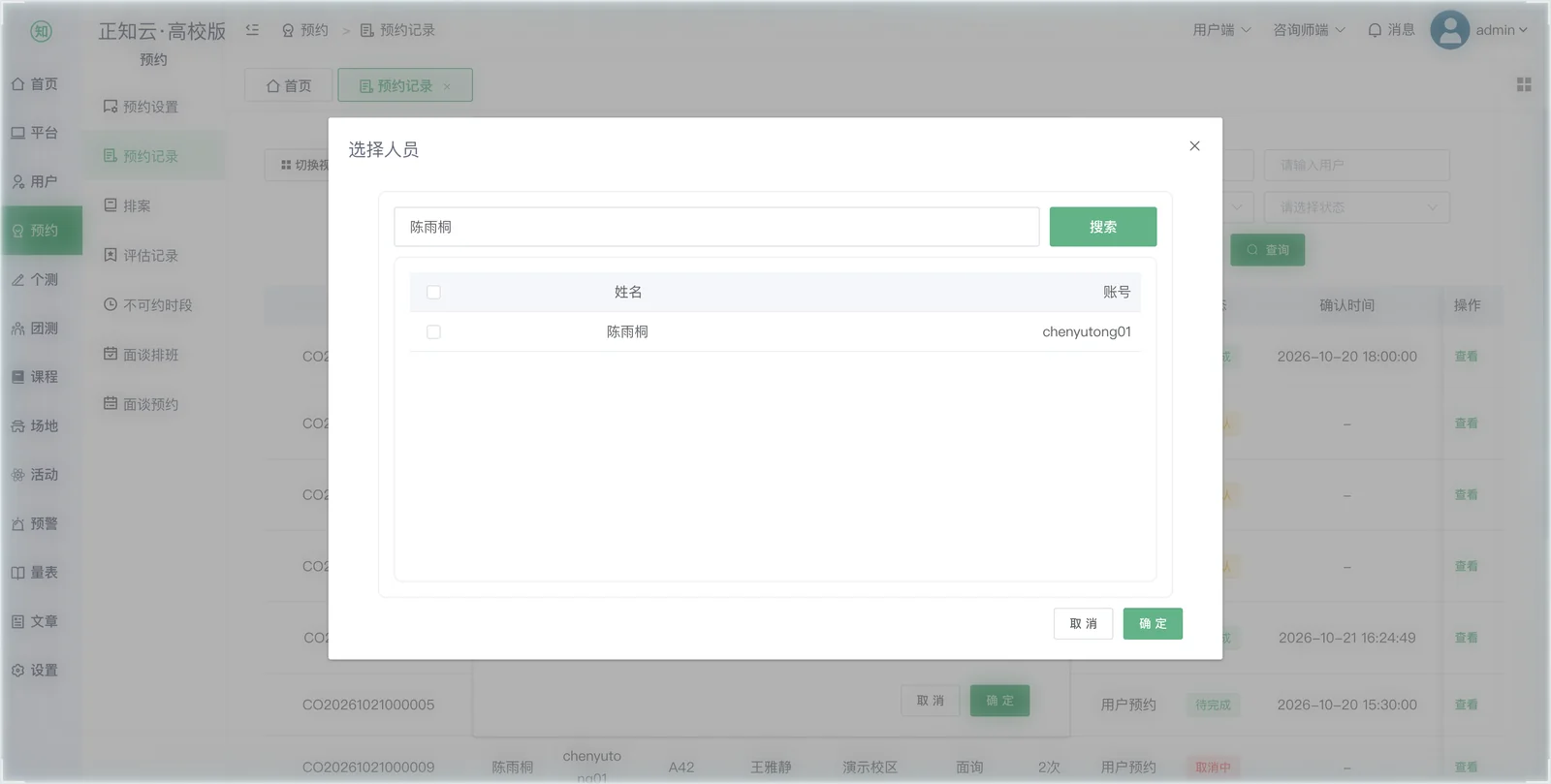1551x784 pixels.
Task: Switch to the 首页 tab
Action: 289,85
